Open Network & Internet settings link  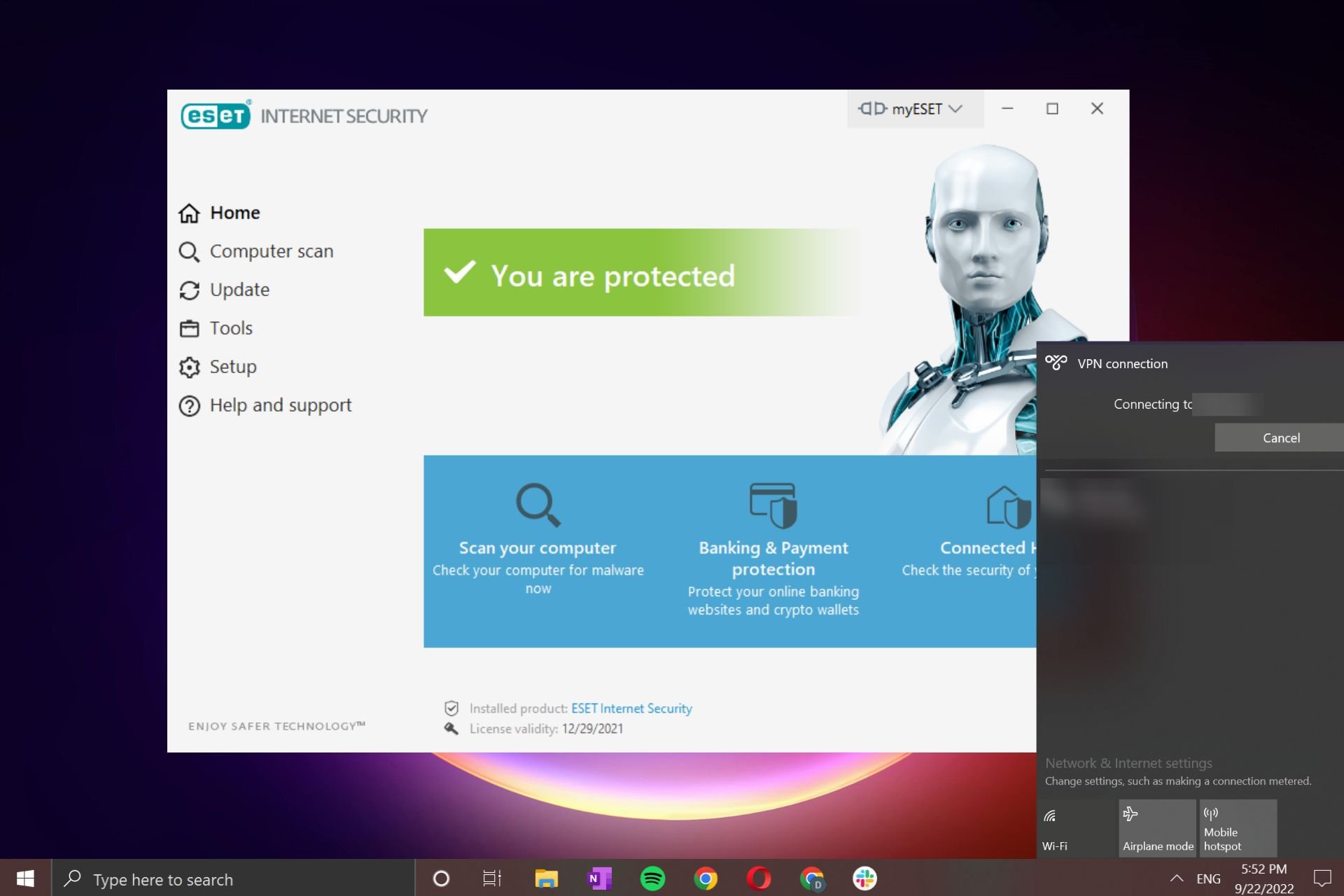[1128, 763]
